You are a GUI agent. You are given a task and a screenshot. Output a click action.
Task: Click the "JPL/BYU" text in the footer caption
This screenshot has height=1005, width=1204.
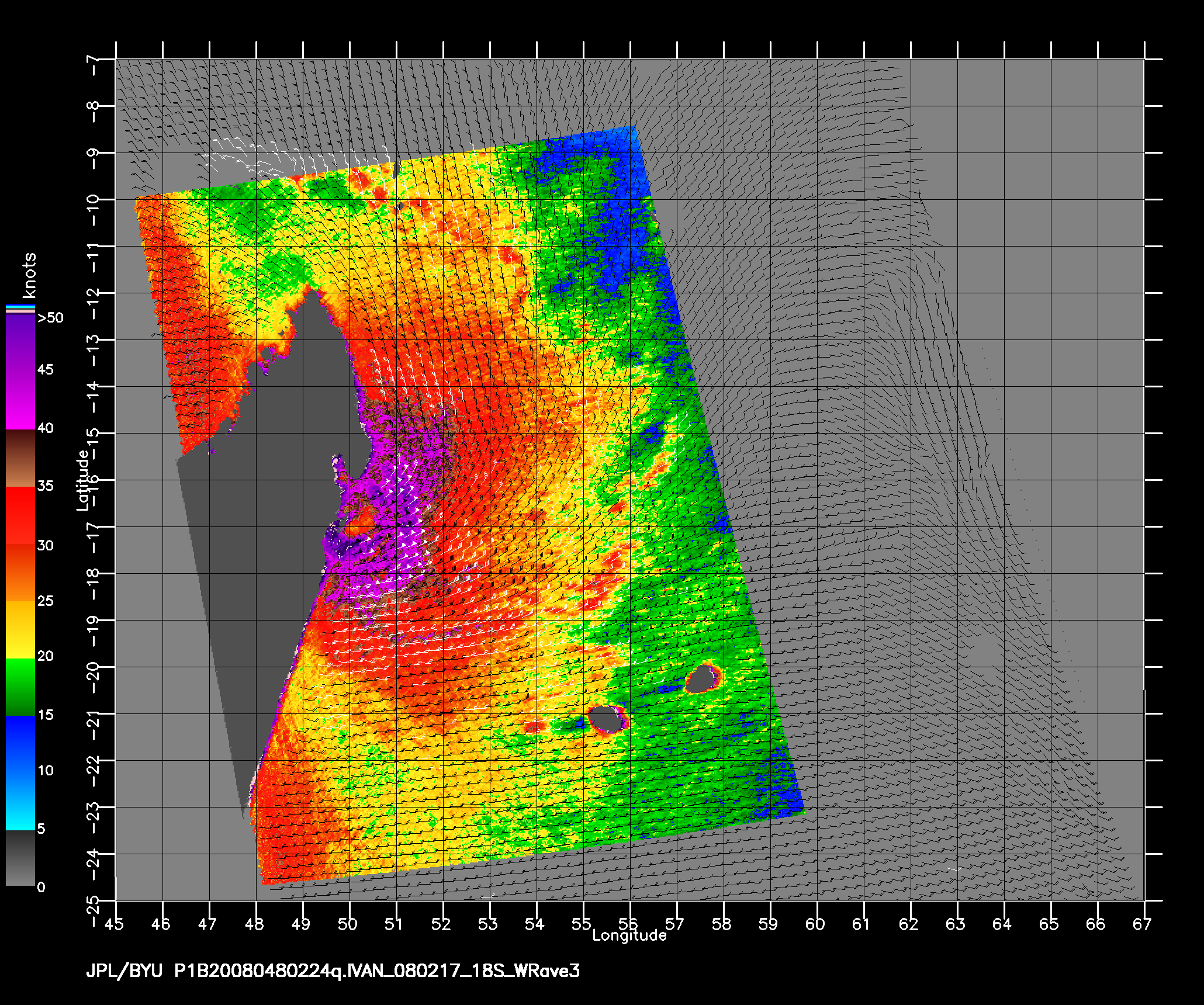(124, 972)
